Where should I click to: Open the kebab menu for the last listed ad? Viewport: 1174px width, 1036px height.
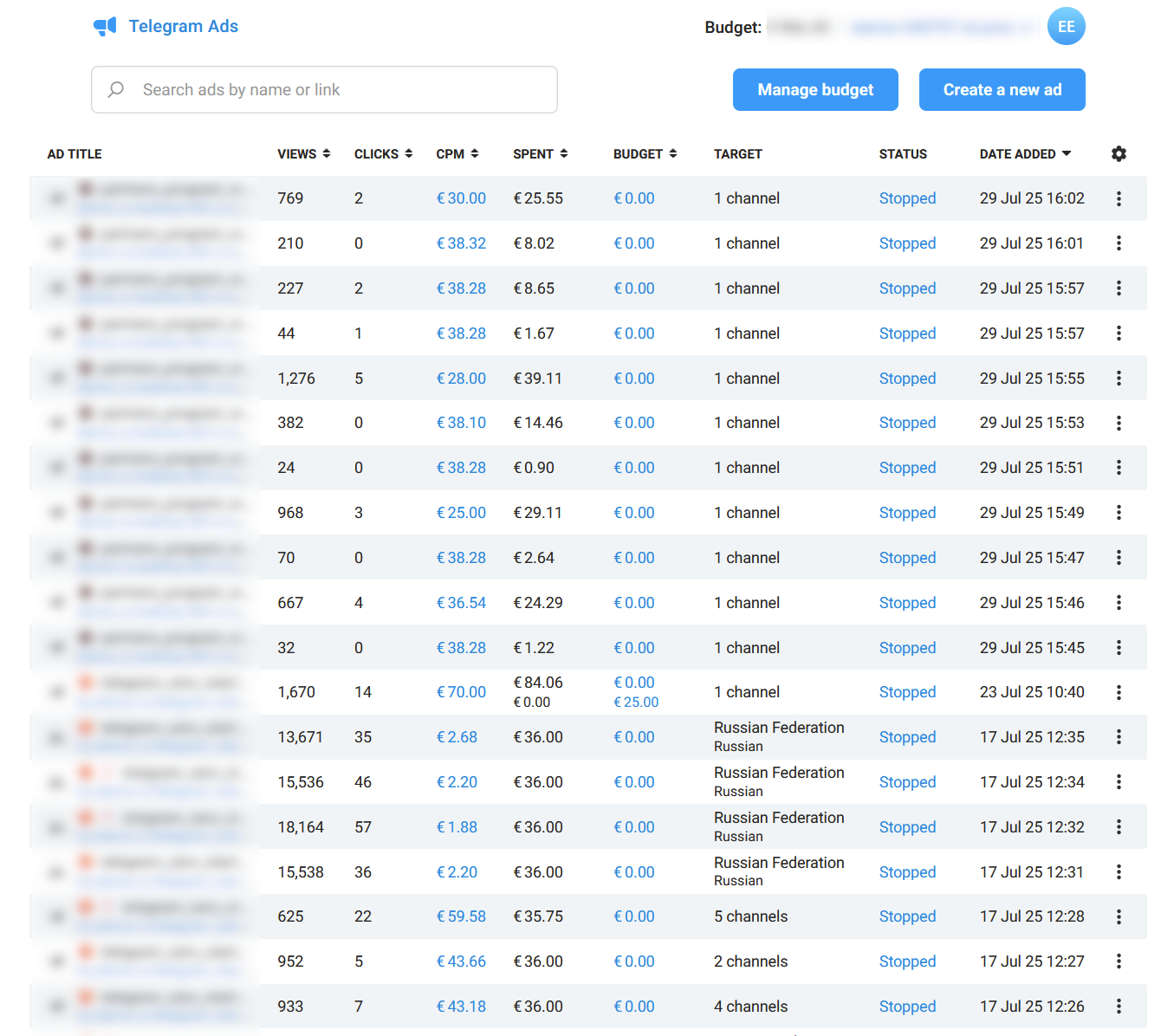click(1119, 1006)
